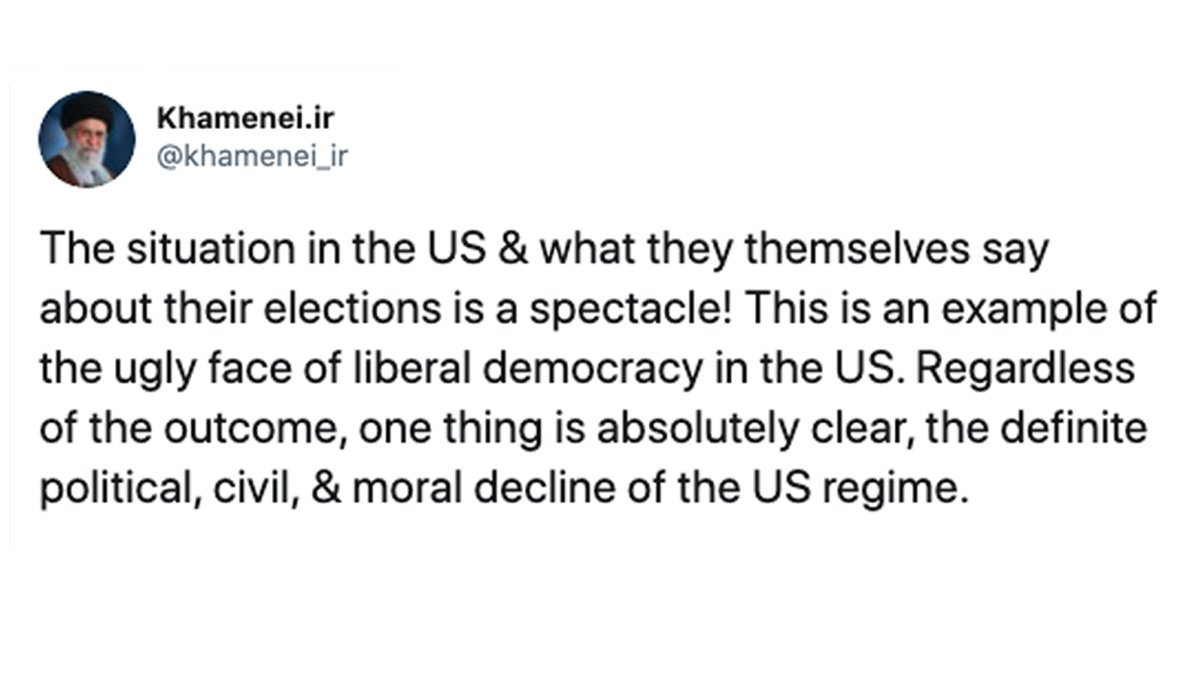Open the Khamenei.ir profile avatar

click(87, 139)
